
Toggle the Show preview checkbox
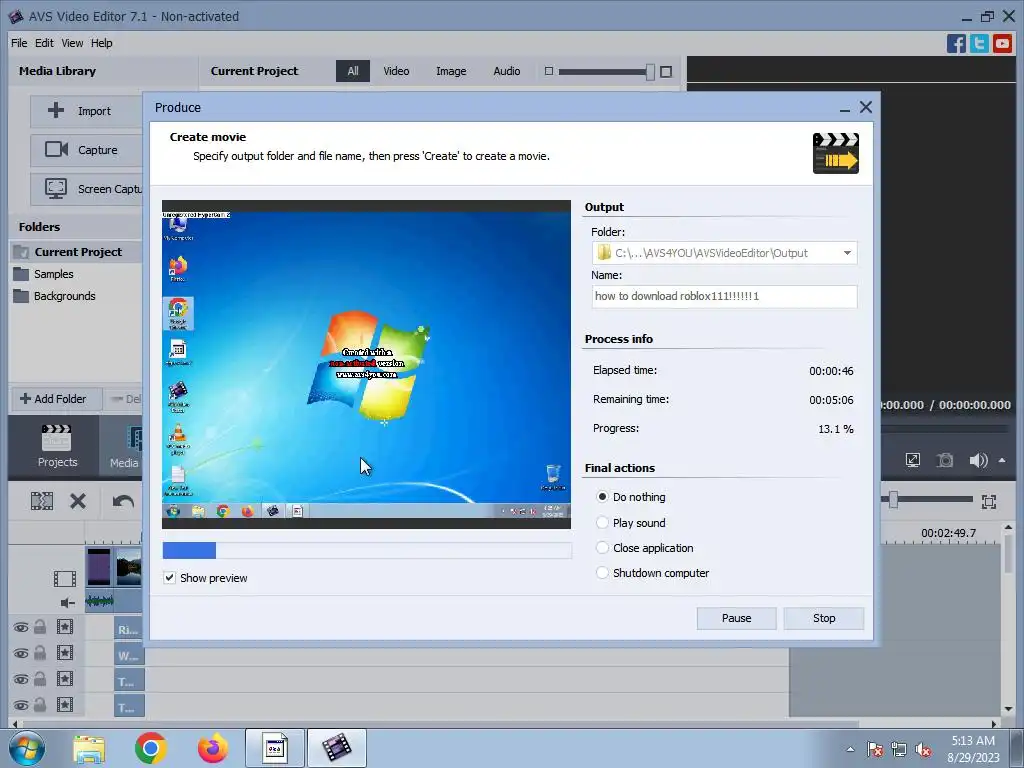(x=169, y=578)
